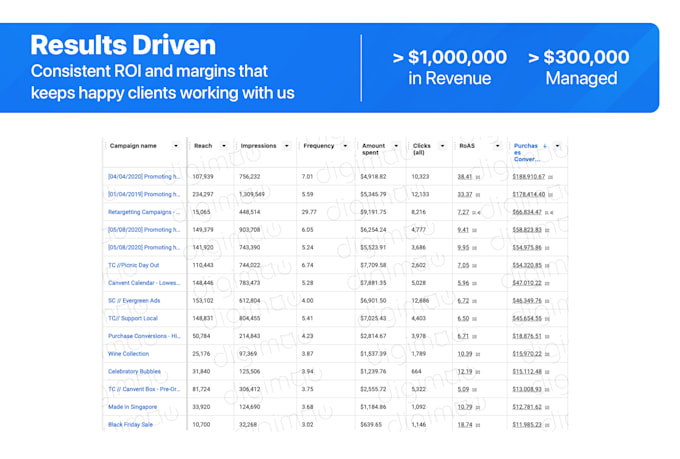Open the Purchase Conversions - Hi... campaign
The width and height of the screenshot is (680, 459).
pos(144,336)
